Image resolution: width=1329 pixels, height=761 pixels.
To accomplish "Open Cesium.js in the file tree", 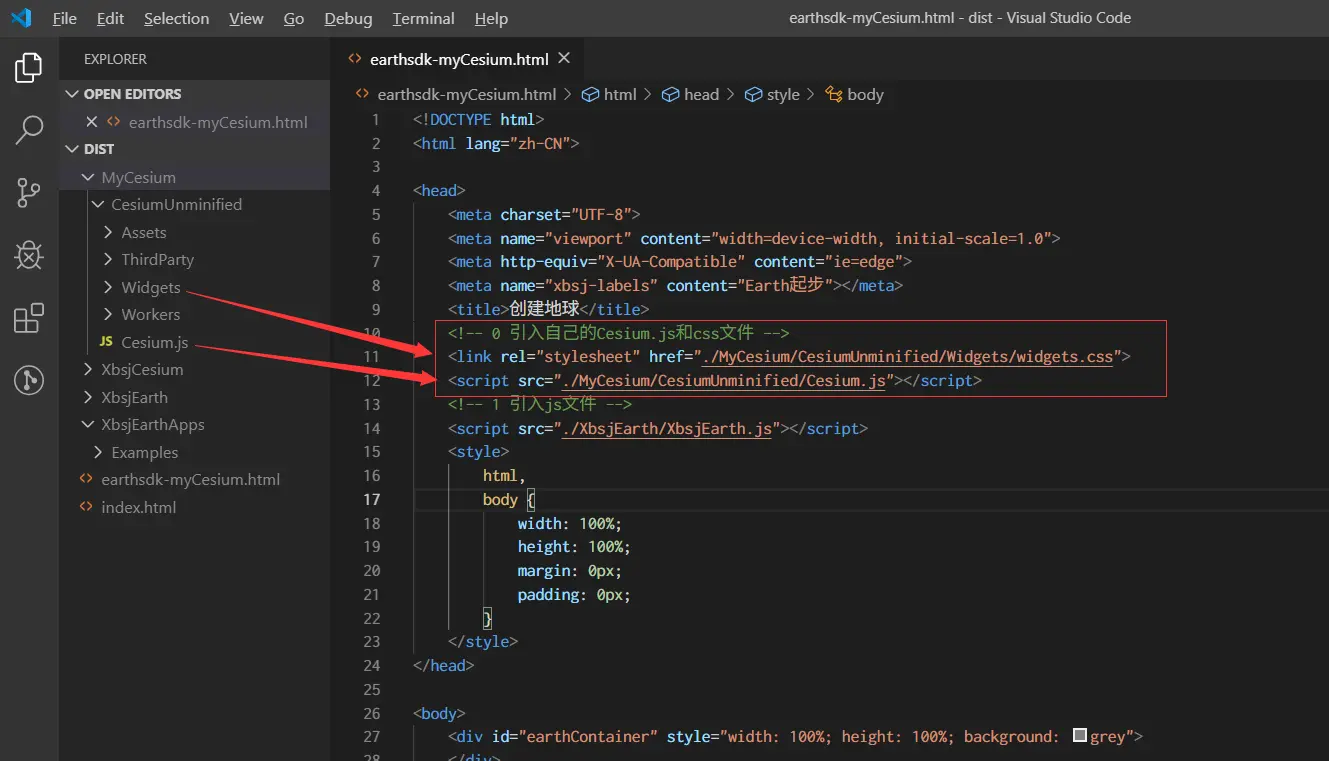I will pos(194,342).
